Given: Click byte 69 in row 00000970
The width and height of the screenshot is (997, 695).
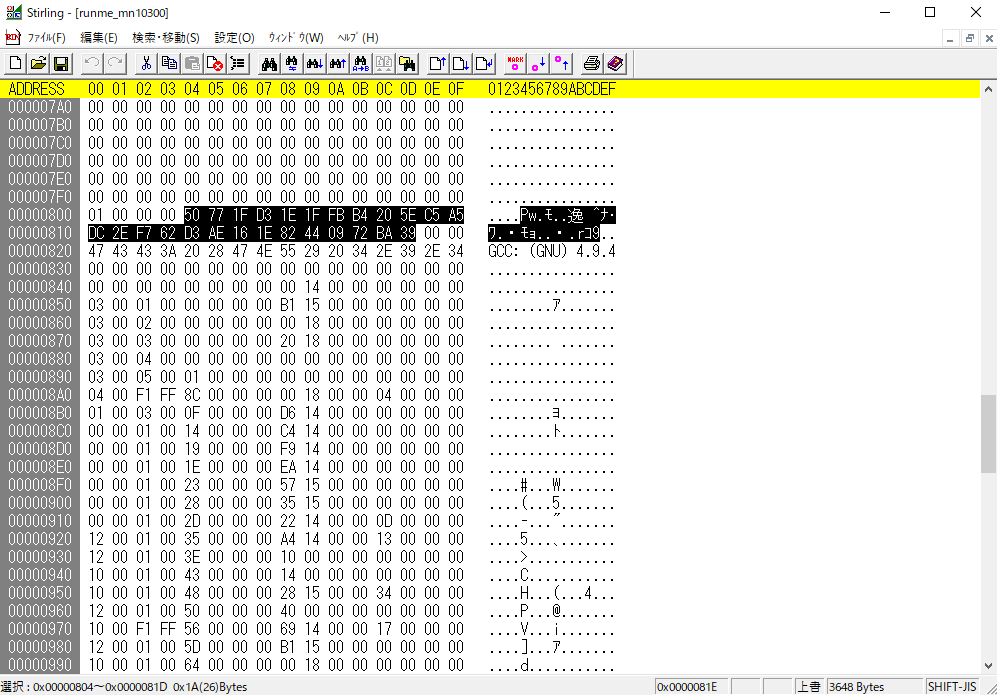Looking at the screenshot, I should 288,629.
